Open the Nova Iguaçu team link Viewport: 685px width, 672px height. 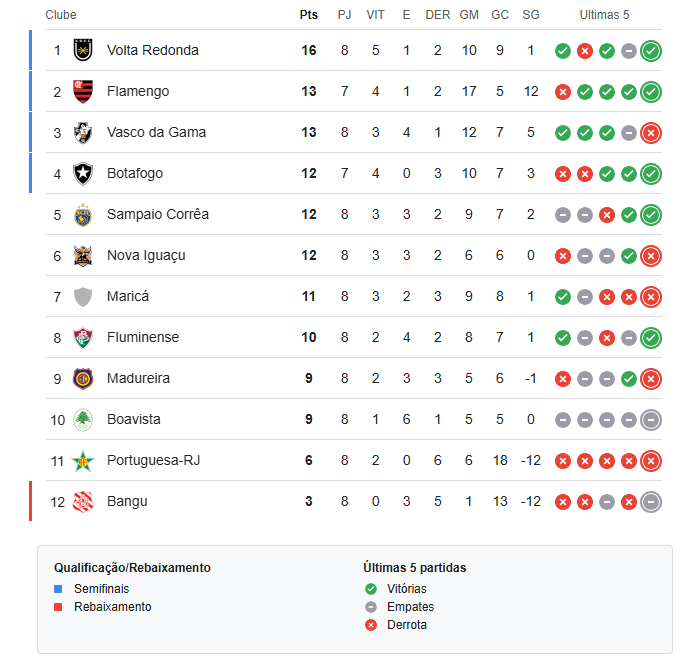[146, 255]
